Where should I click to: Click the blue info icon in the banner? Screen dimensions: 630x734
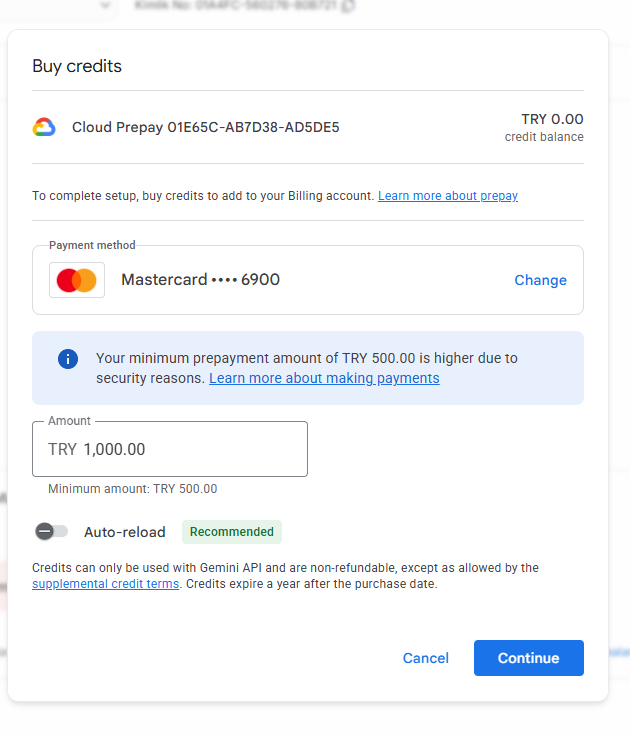[68, 359]
